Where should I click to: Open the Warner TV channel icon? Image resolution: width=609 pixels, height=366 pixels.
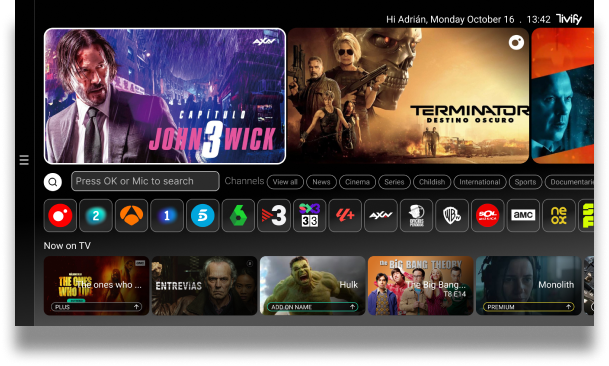pyautogui.click(x=452, y=216)
